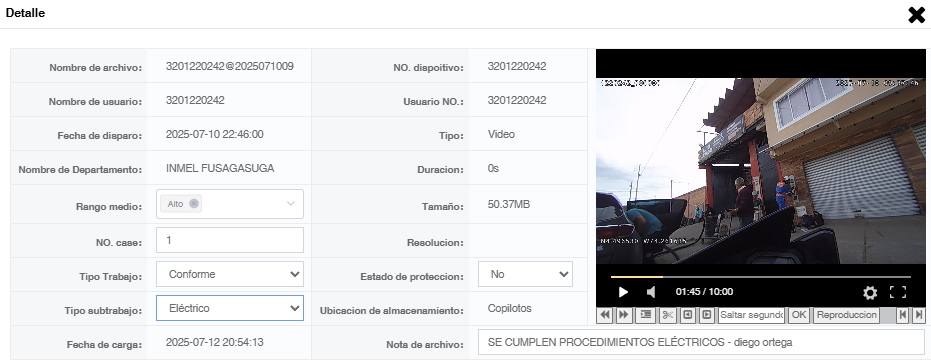Jump to previous video file
The width and height of the screenshot is (931, 362).
[x=903, y=315]
